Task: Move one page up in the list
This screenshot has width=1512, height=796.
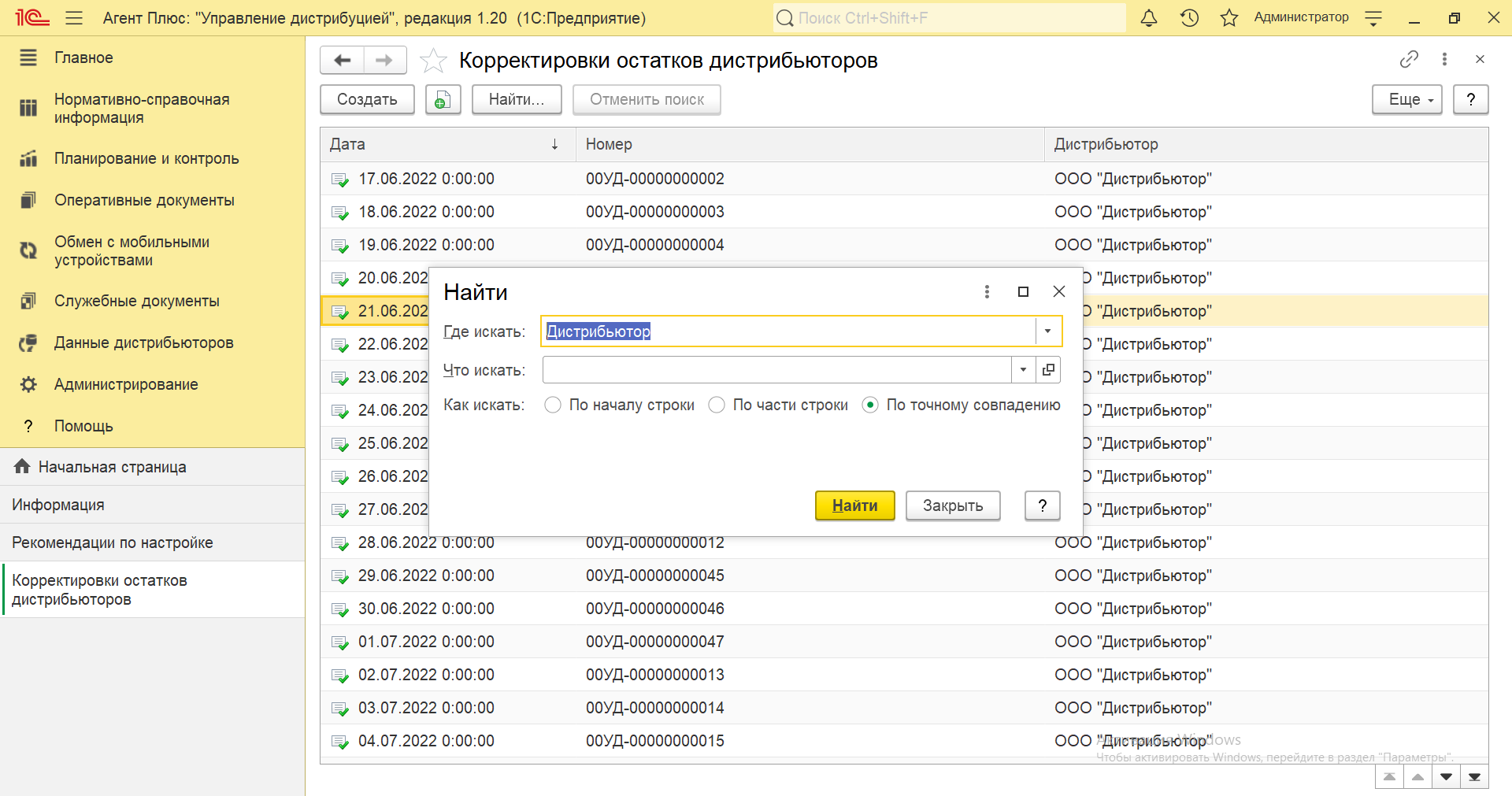Action: tap(1418, 777)
